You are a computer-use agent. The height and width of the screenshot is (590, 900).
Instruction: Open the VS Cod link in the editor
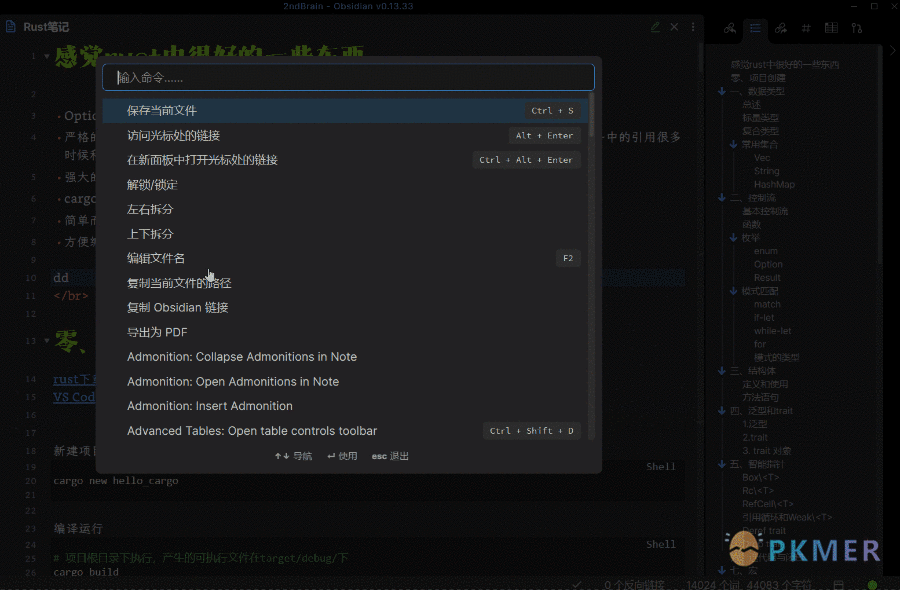[x=74, y=397]
